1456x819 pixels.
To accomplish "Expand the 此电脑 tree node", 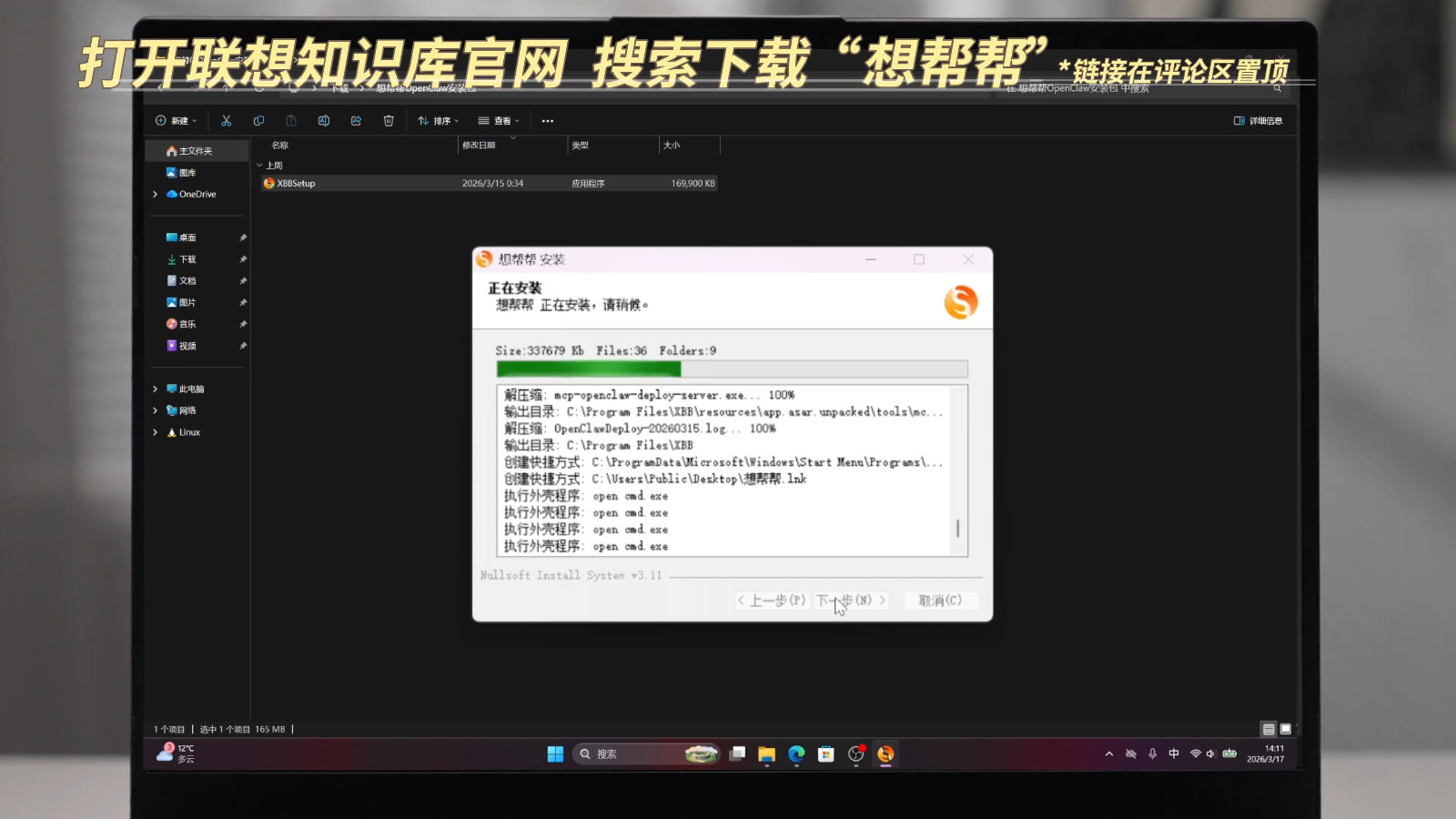I will click(x=155, y=389).
